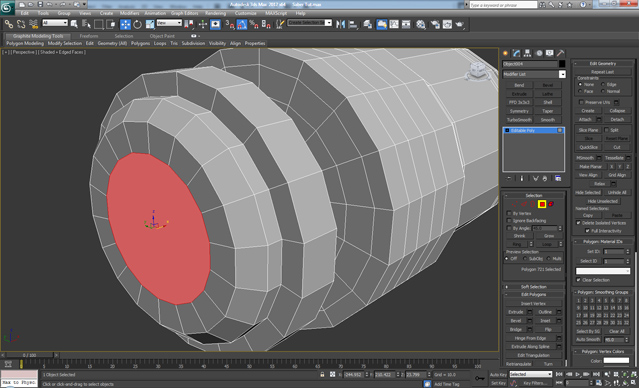The height and width of the screenshot is (388, 639).
Task: Select the Select and Link tool
Action: 8,24
